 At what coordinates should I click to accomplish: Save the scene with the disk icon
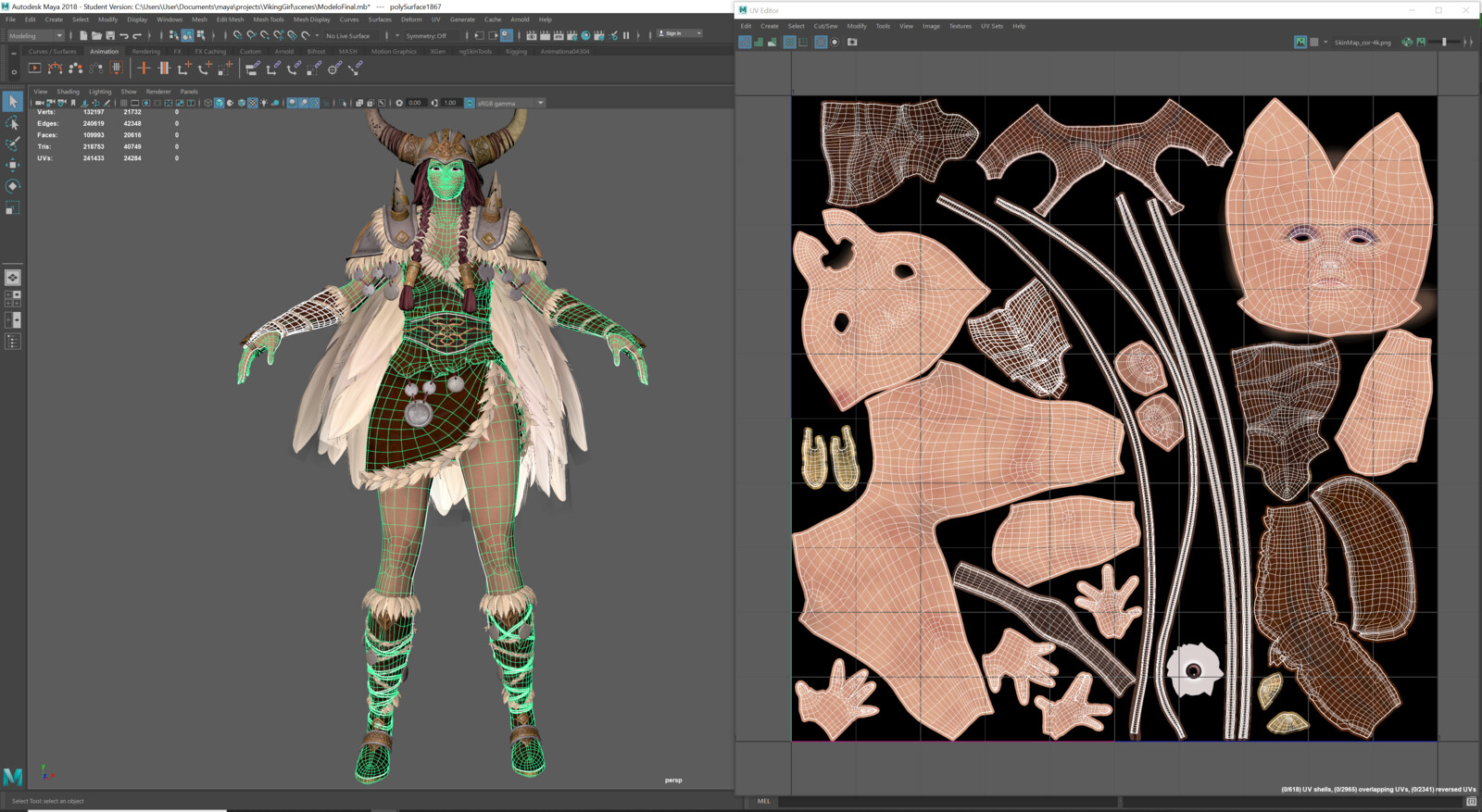[110, 35]
